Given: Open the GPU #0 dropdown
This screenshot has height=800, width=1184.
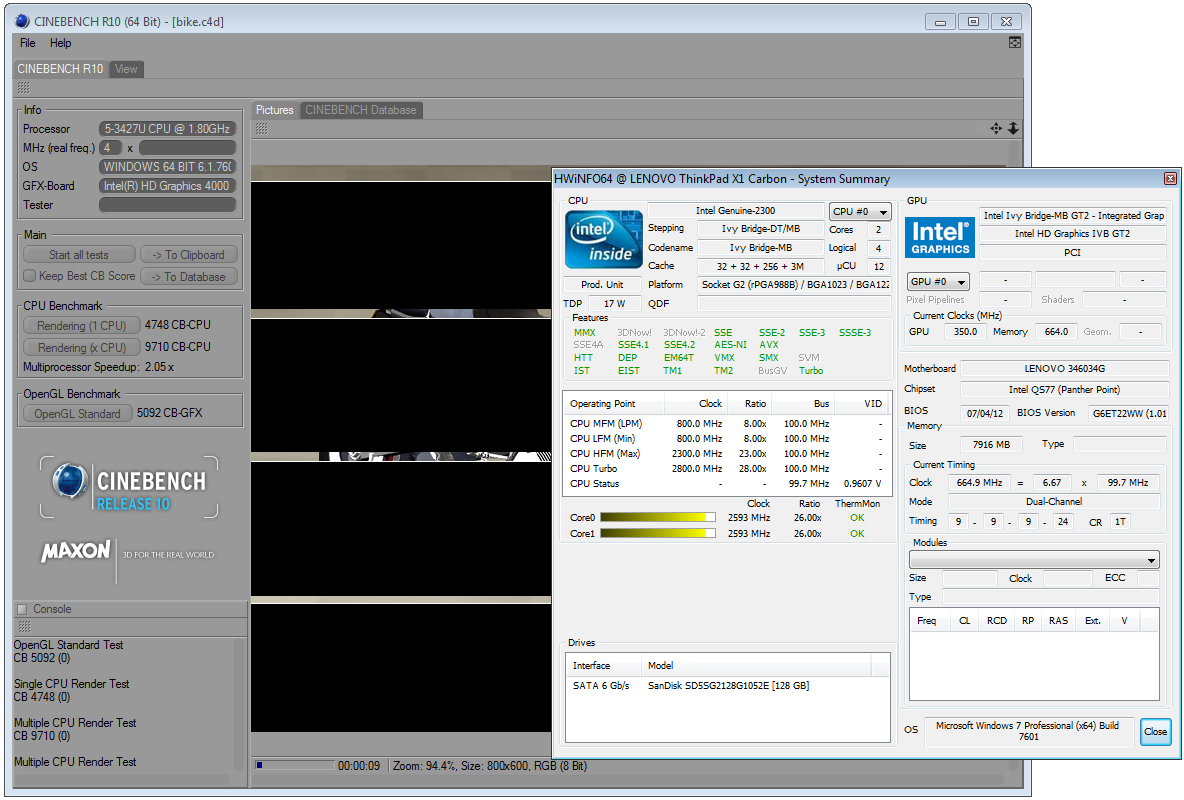Looking at the screenshot, I should click(x=938, y=281).
